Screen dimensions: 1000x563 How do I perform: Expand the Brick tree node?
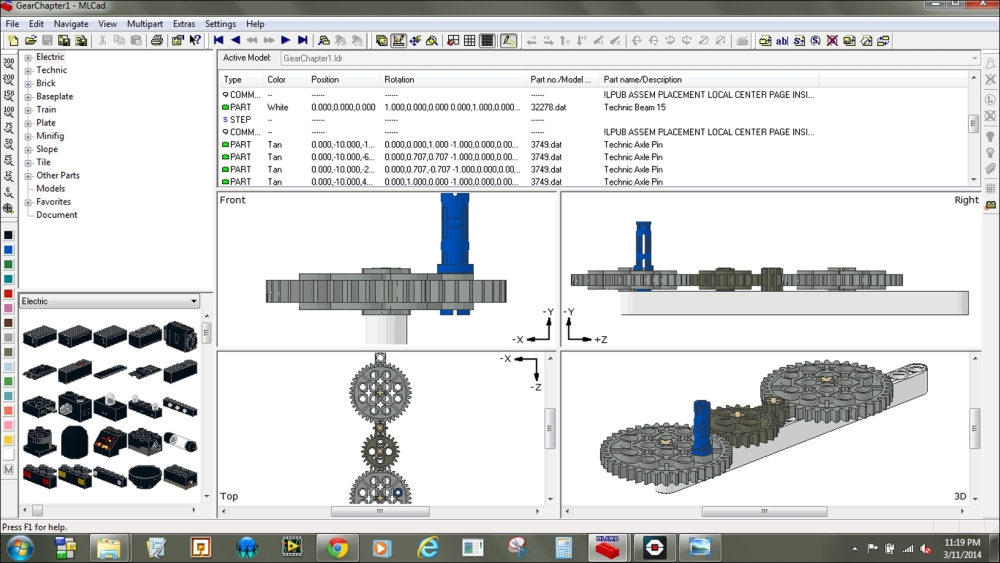28,84
